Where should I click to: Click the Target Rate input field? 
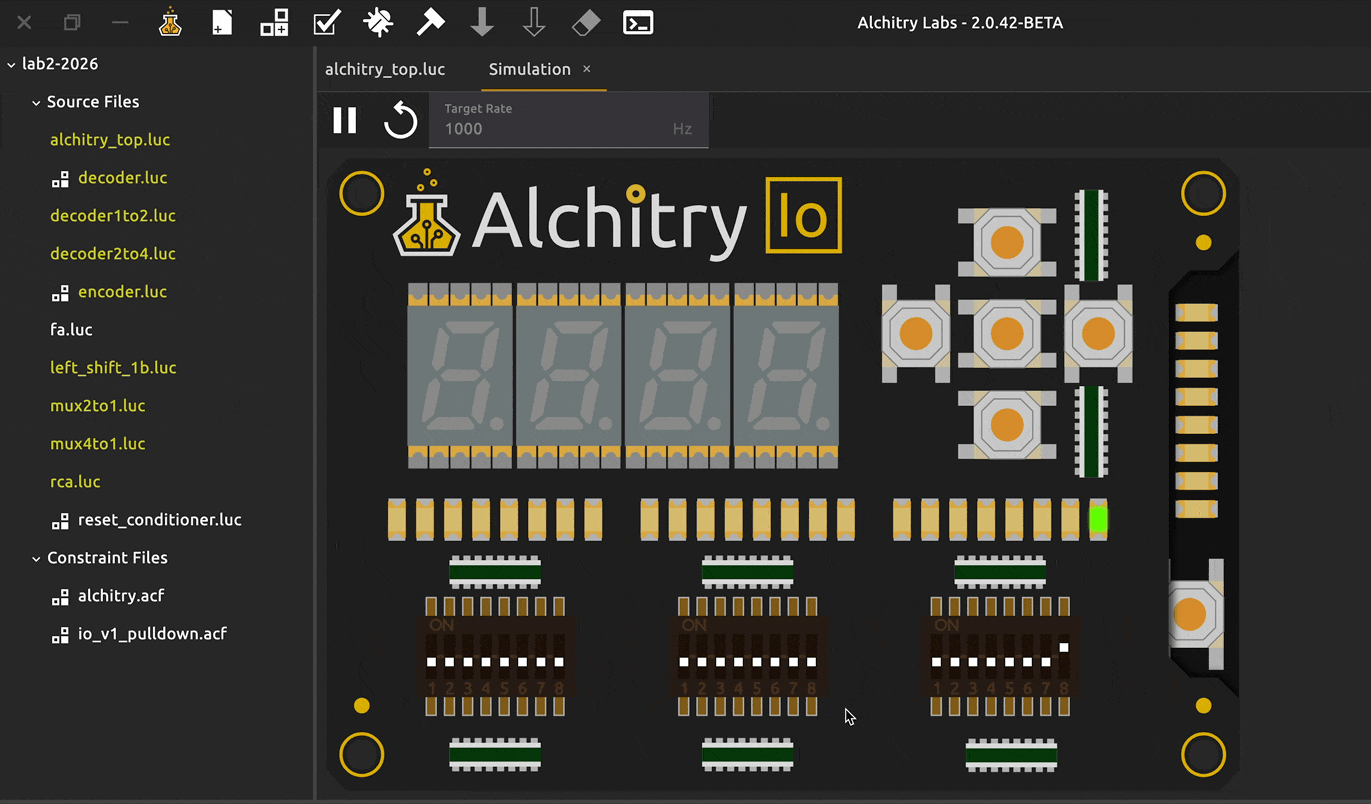[555, 128]
